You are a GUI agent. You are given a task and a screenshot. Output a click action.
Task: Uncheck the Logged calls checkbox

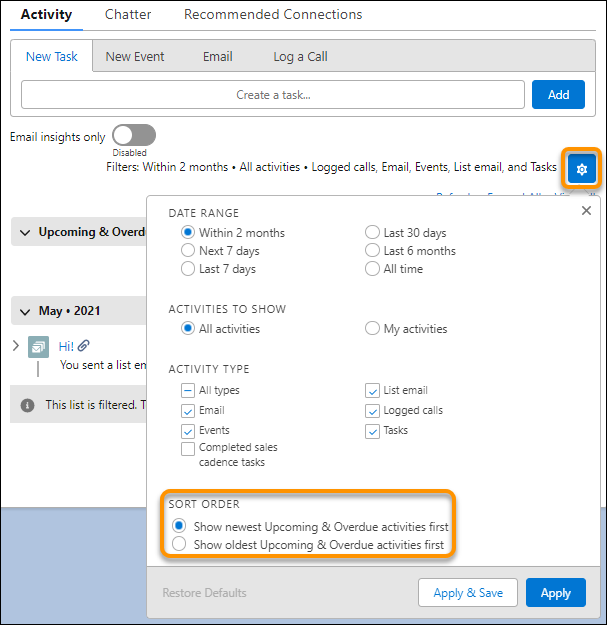pos(372,411)
